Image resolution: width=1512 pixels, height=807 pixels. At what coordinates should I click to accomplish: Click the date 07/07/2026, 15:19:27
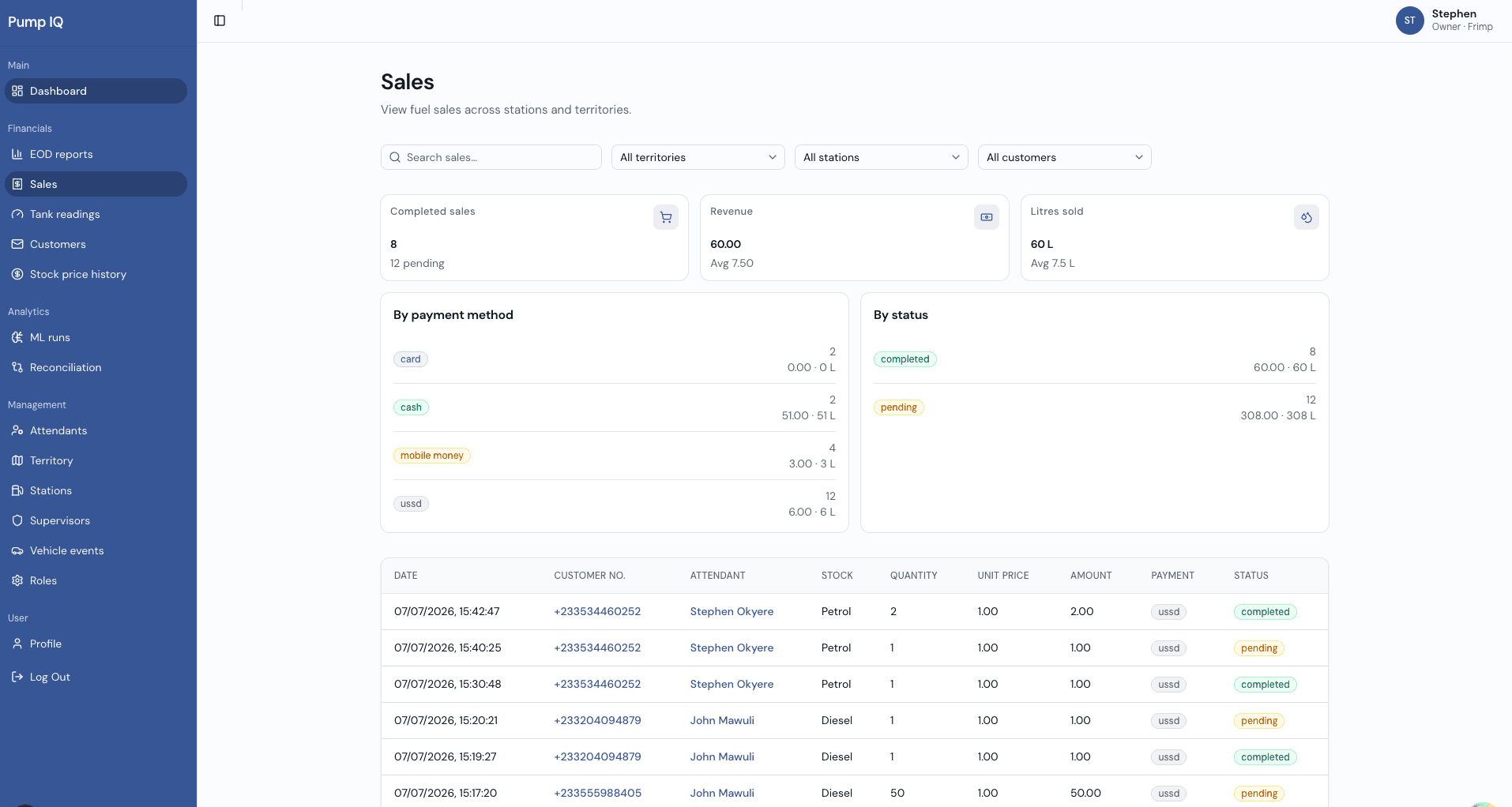pyautogui.click(x=446, y=756)
